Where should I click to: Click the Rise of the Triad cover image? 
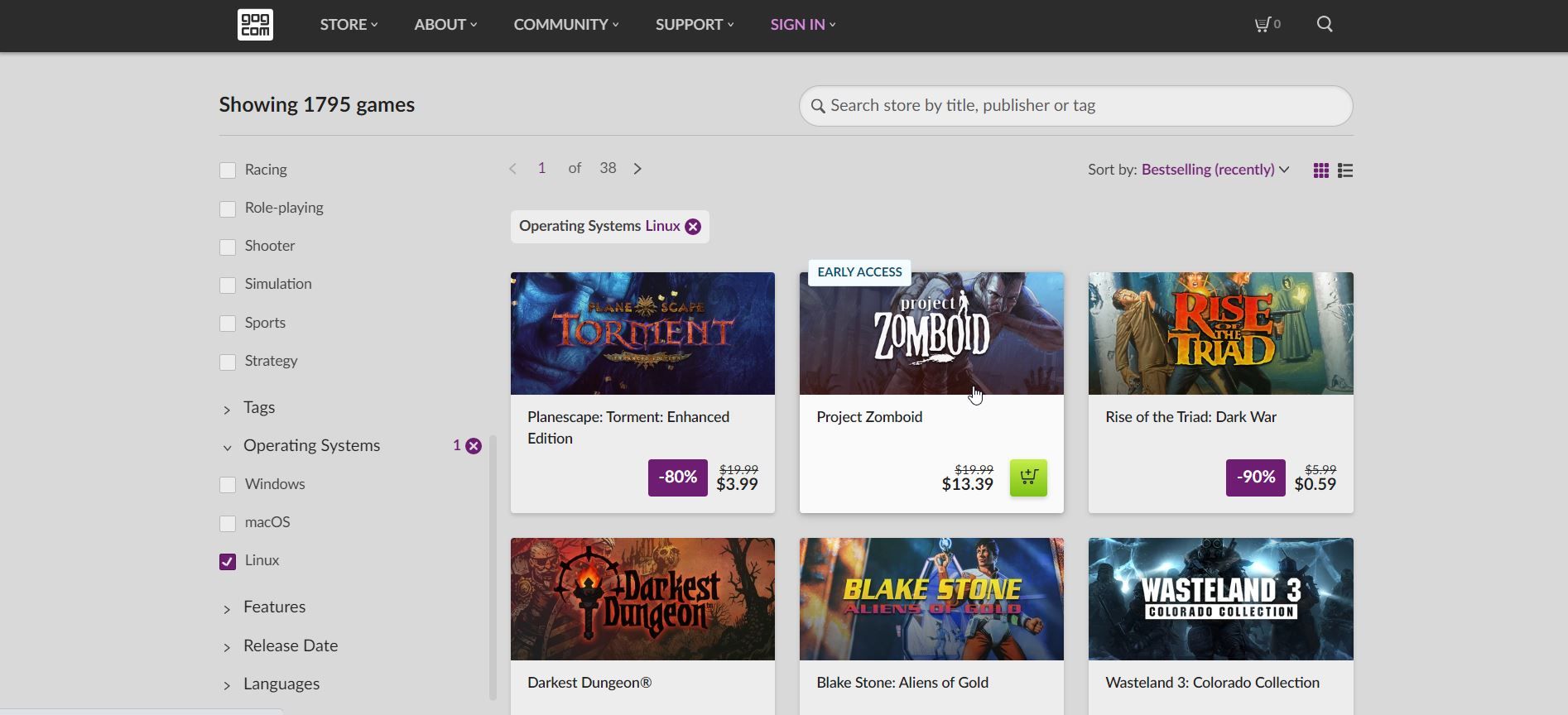(1221, 334)
